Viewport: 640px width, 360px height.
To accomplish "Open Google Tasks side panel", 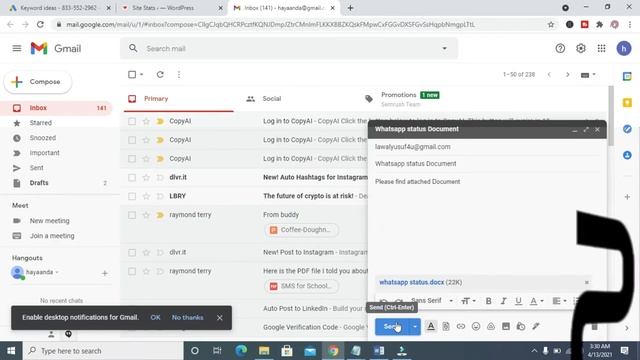I will (x=627, y=129).
